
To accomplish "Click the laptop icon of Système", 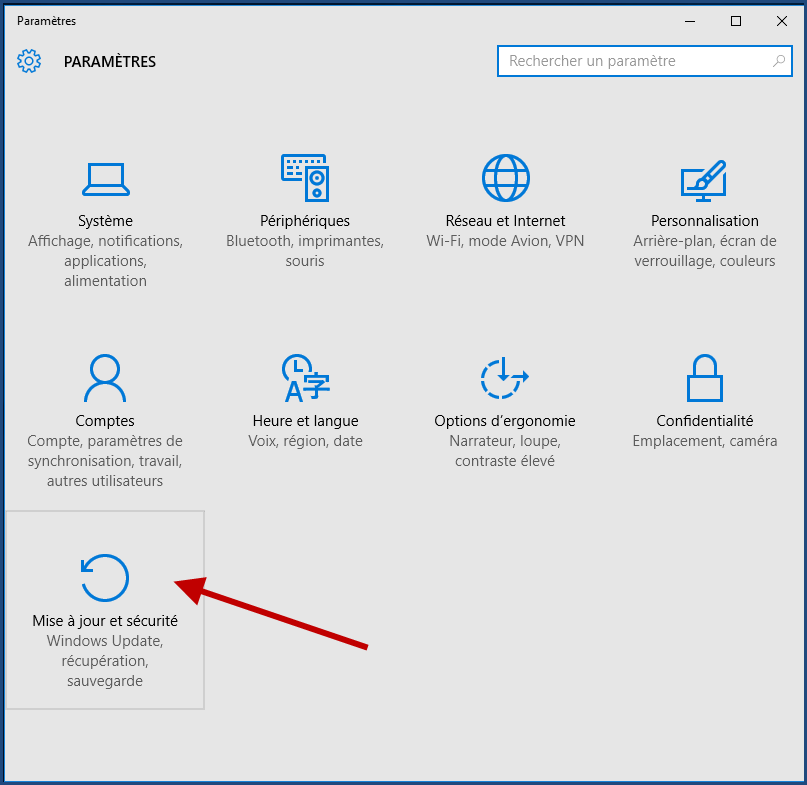I will [105, 178].
